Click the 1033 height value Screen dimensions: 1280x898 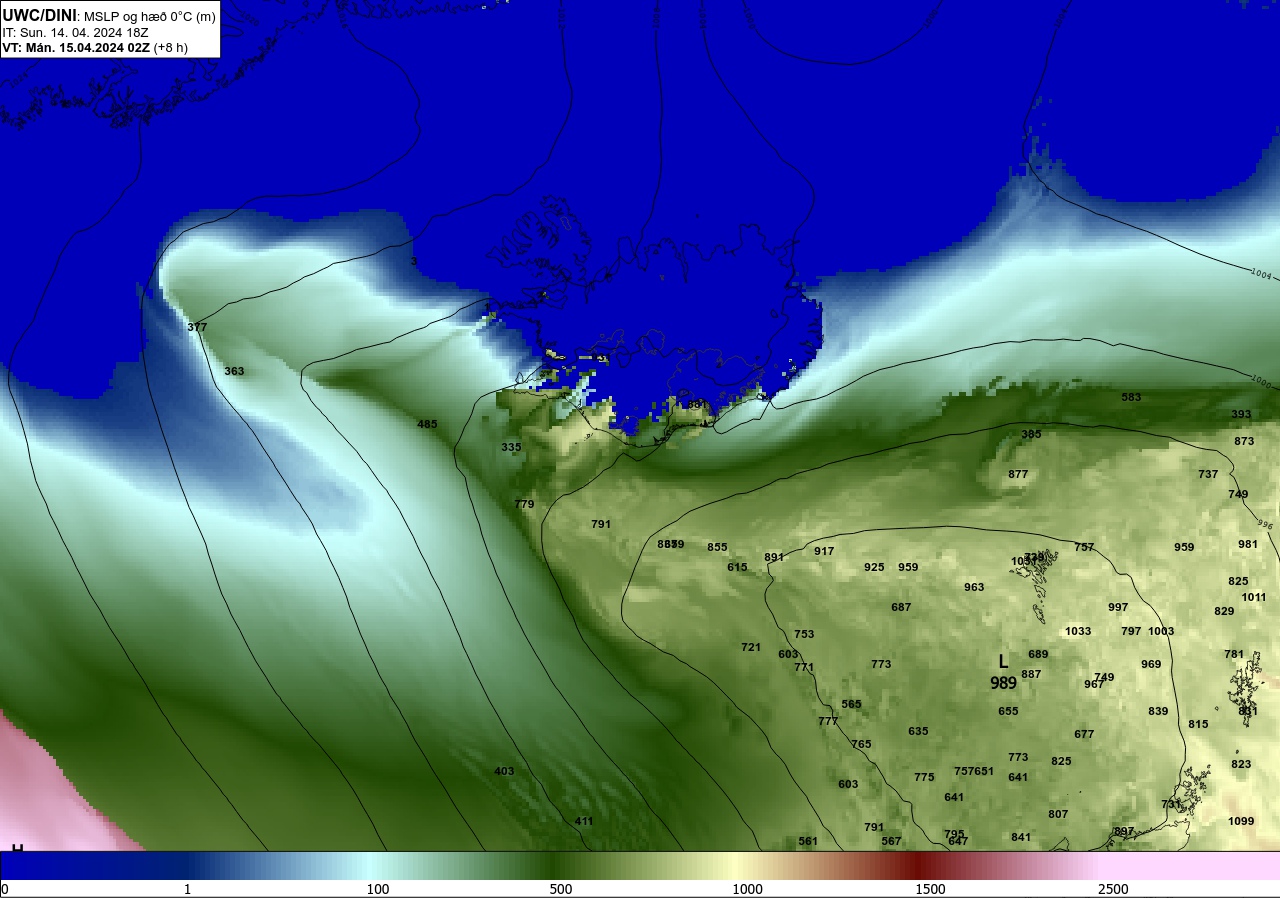pos(1078,631)
